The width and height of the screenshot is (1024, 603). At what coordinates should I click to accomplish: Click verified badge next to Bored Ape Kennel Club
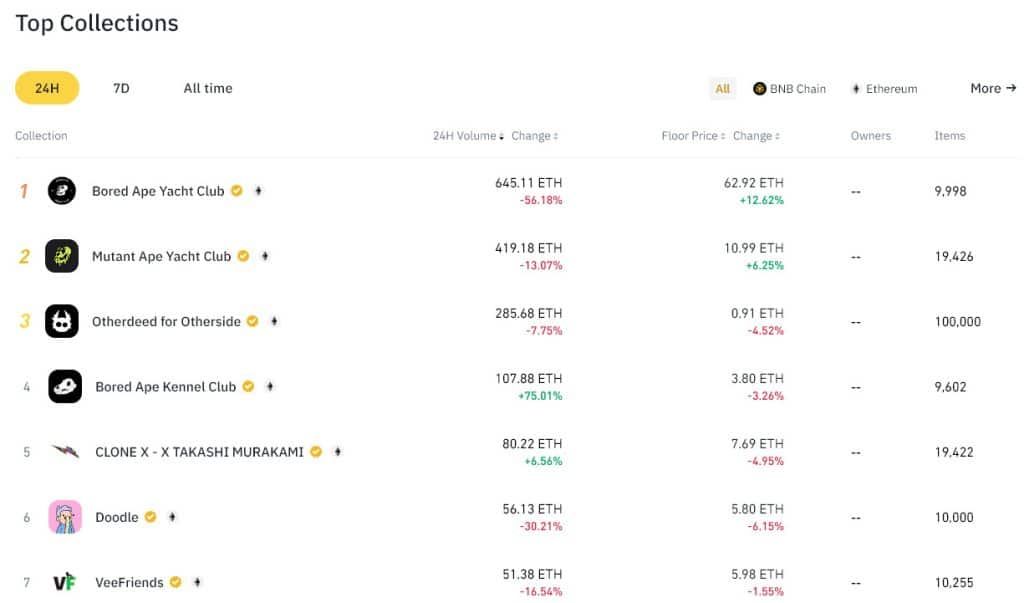pyautogui.click(x=248, y=386)
